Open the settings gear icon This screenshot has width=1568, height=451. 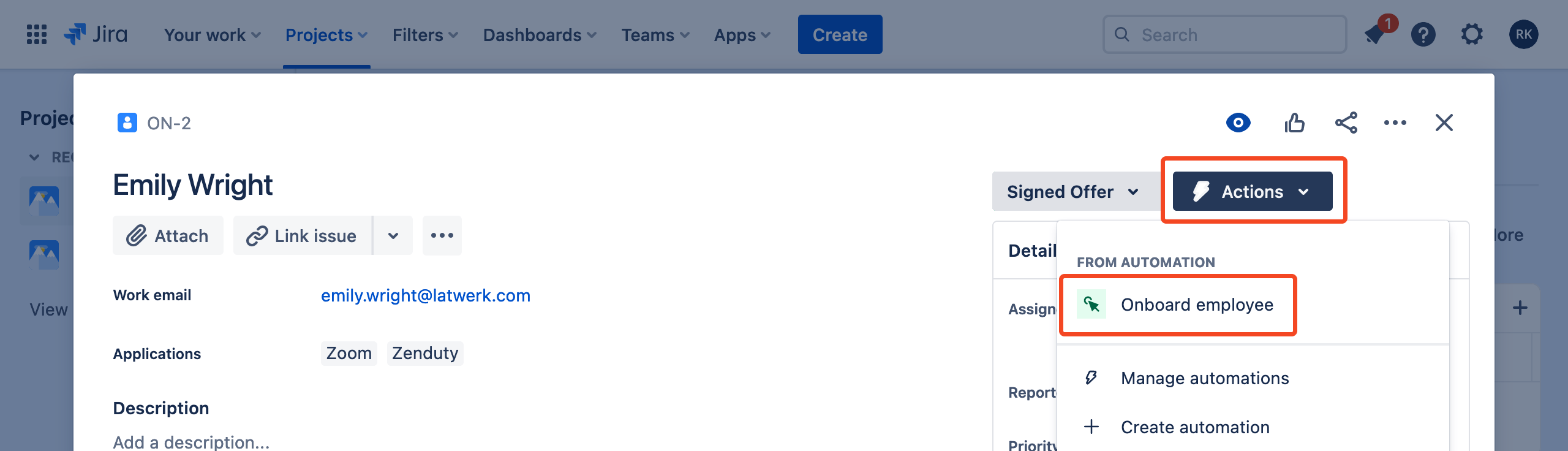[x=1472, y=34]
